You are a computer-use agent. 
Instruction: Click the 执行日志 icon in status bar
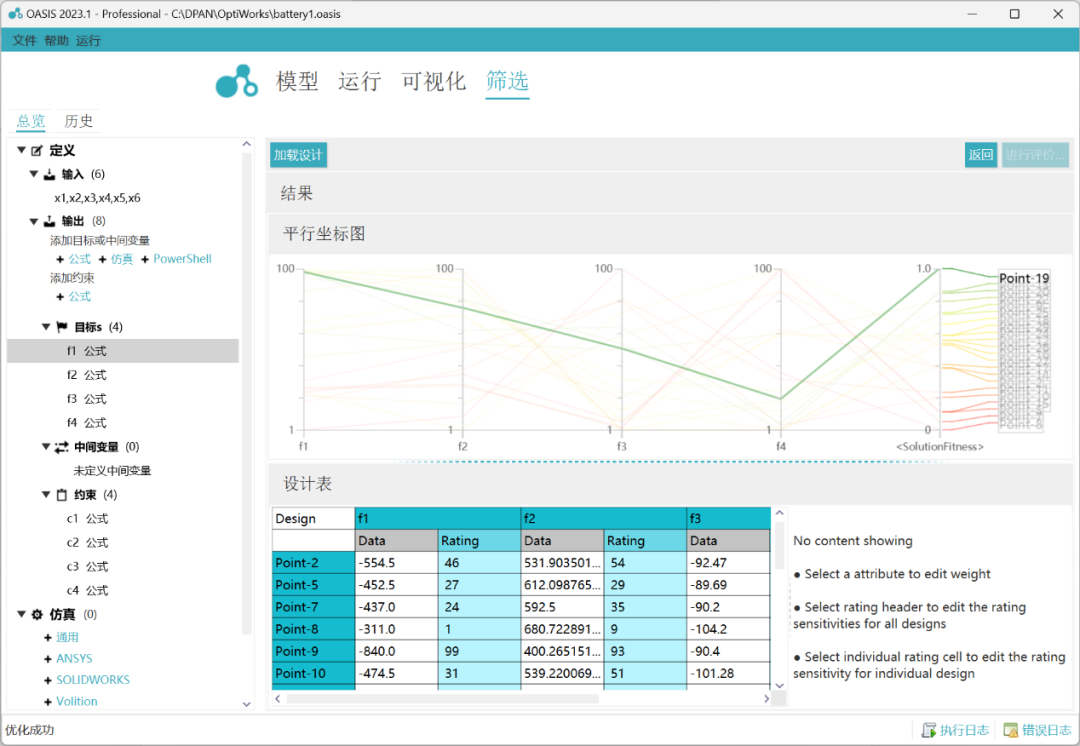point(929,730)
